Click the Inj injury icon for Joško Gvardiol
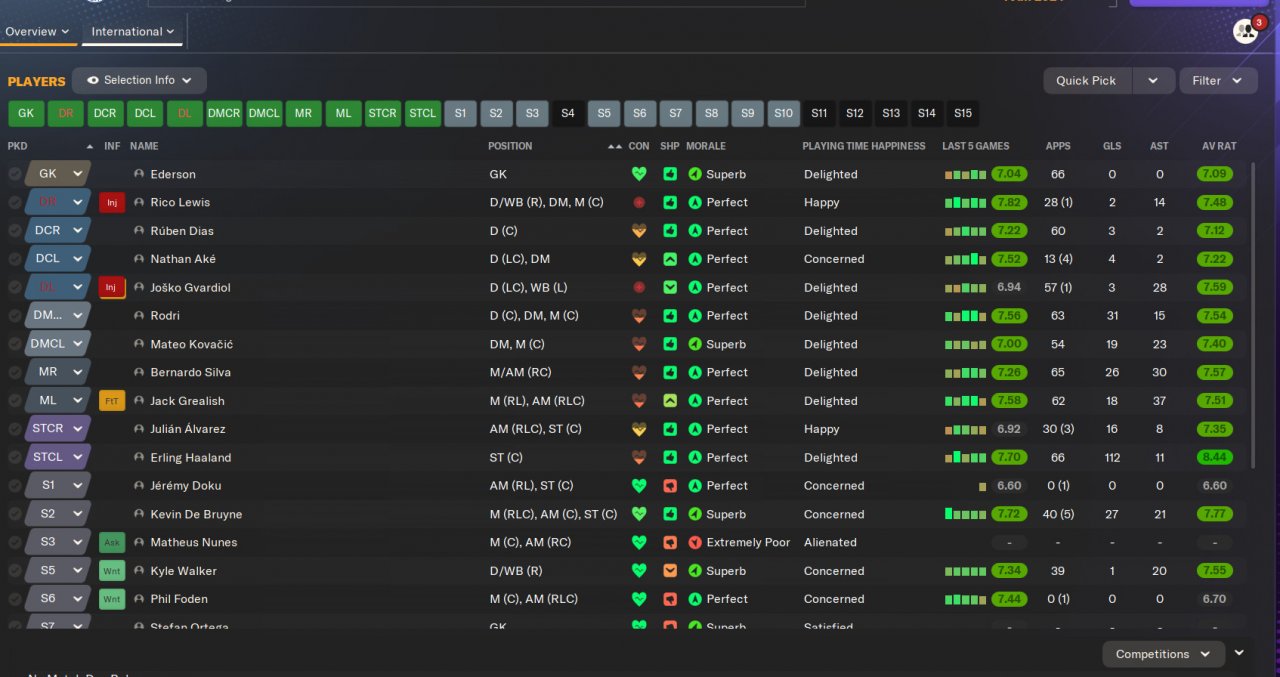Viewport: 1280px width, 677px height. (x=112, y=287)
